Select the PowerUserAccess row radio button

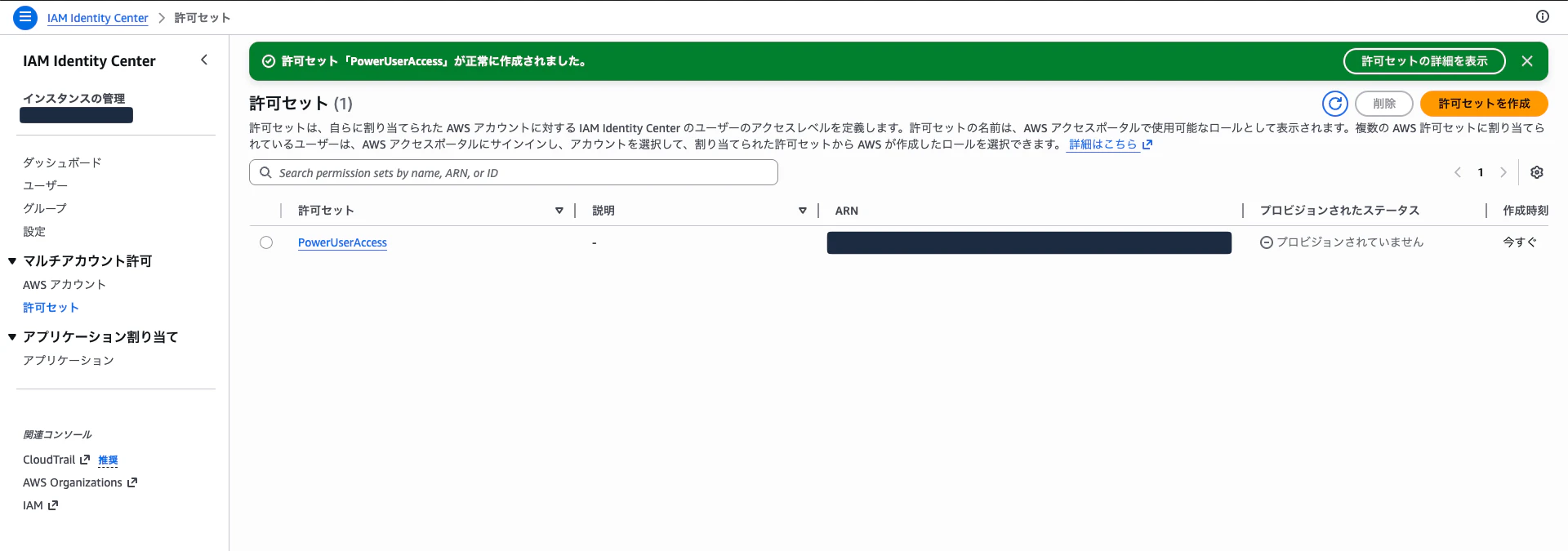coord(266,242)
